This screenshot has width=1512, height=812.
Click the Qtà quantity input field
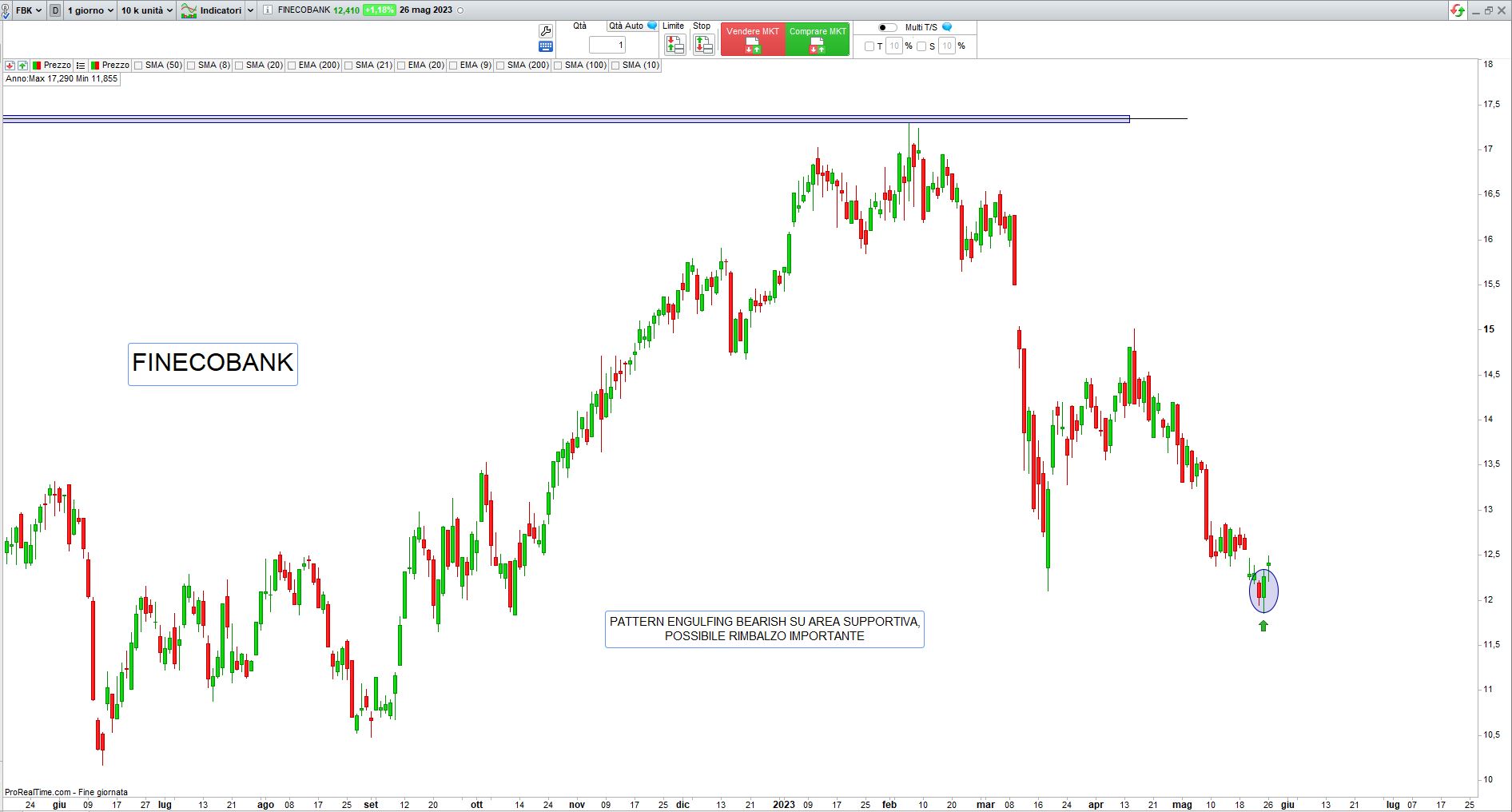(x=607, y=45)
